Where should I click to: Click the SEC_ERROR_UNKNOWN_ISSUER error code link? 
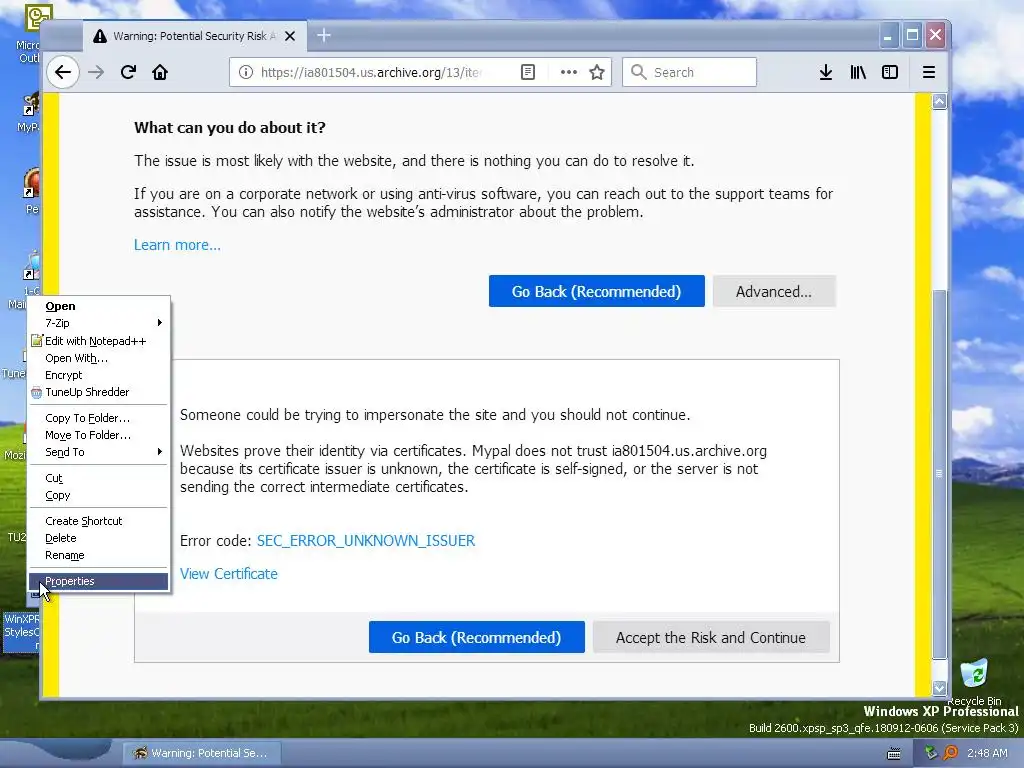pos(366,541)
